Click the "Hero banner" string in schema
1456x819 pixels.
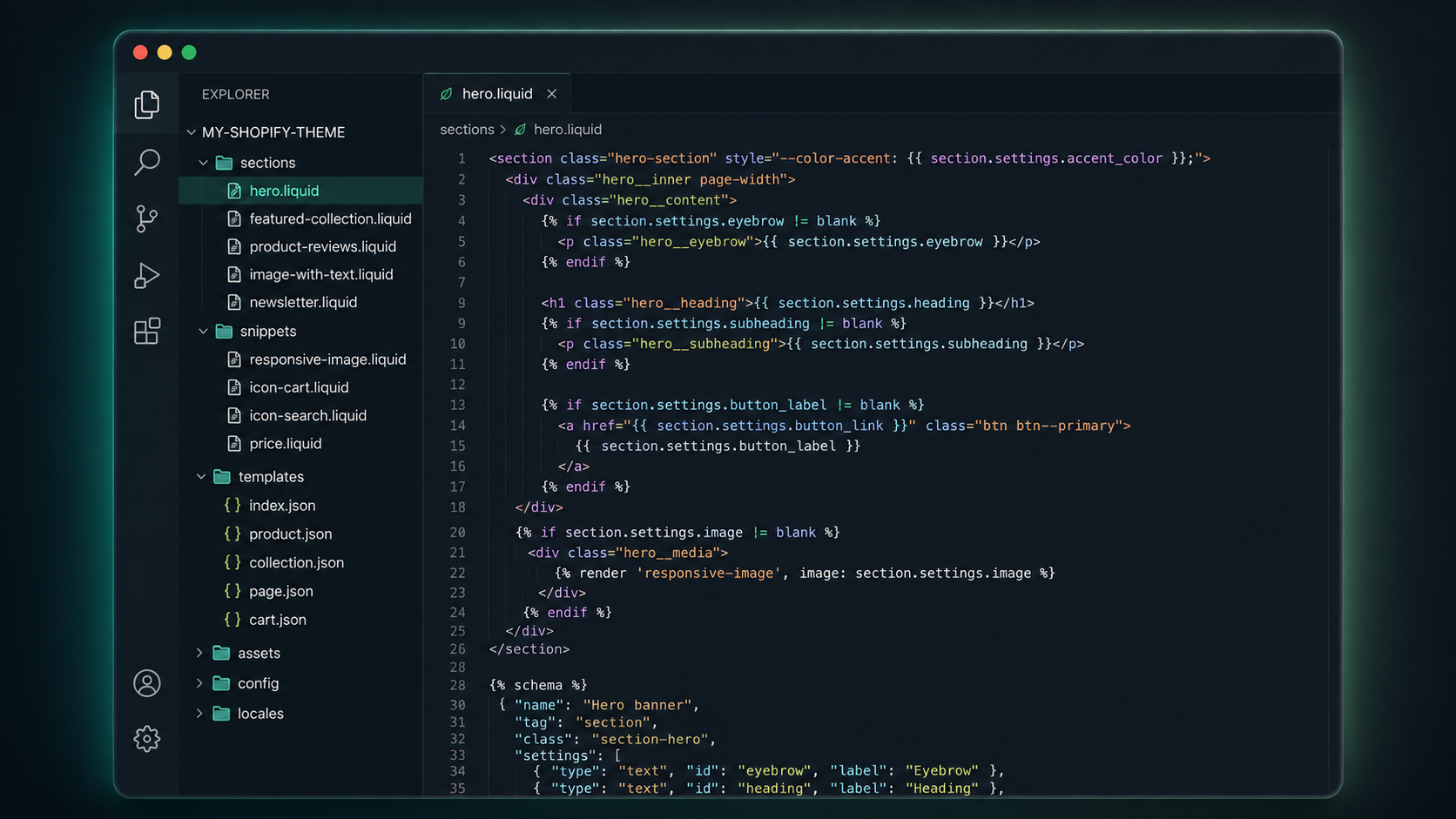[637, 705]
